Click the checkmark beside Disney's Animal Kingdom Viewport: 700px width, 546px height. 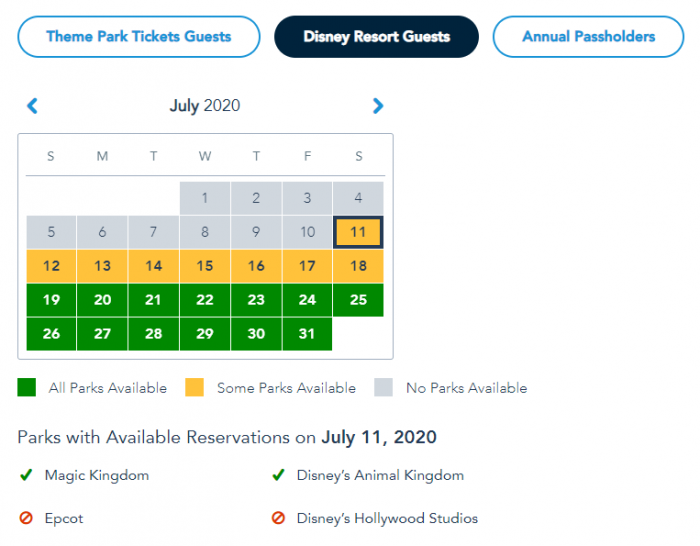[278, 476]
